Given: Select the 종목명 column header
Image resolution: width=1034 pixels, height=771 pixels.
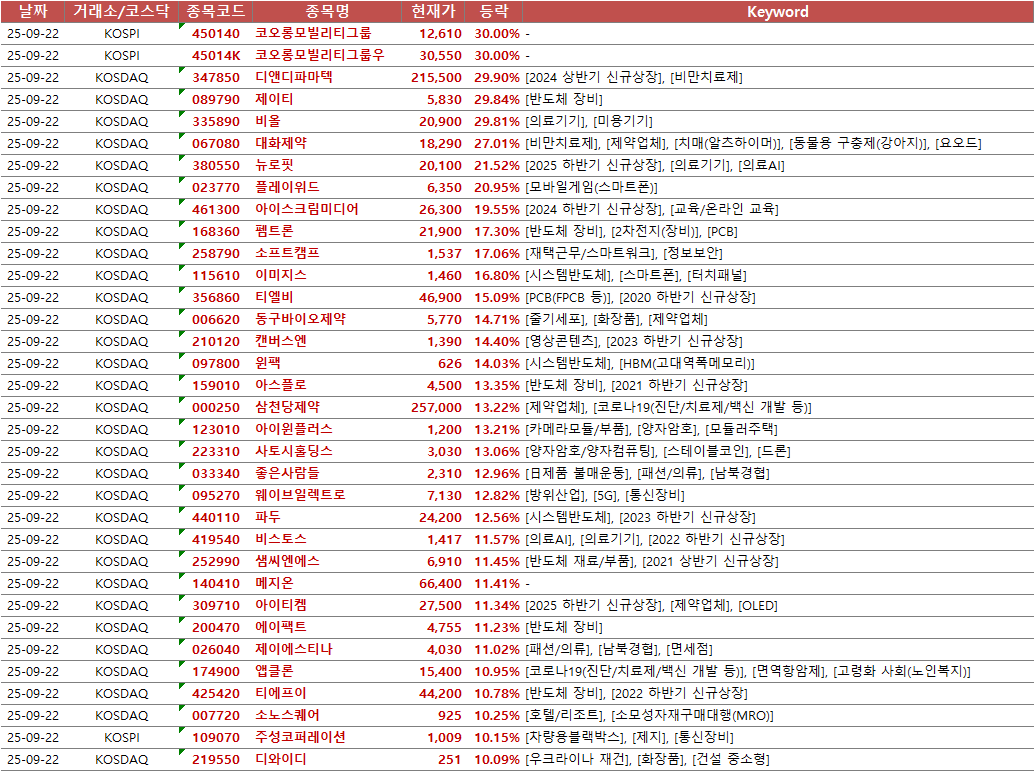Looking at the screenshot, I should click(x=327, y=11).
